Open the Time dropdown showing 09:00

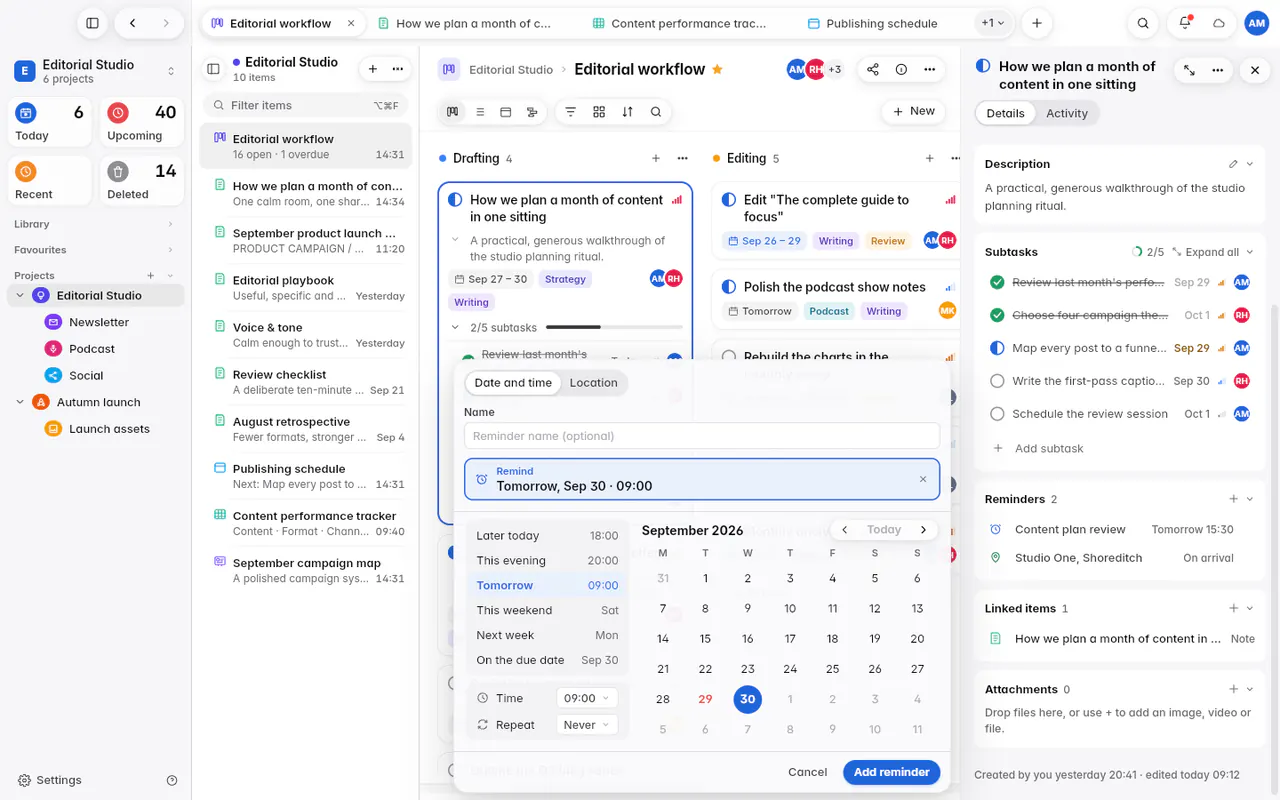[x=588, y=698]
